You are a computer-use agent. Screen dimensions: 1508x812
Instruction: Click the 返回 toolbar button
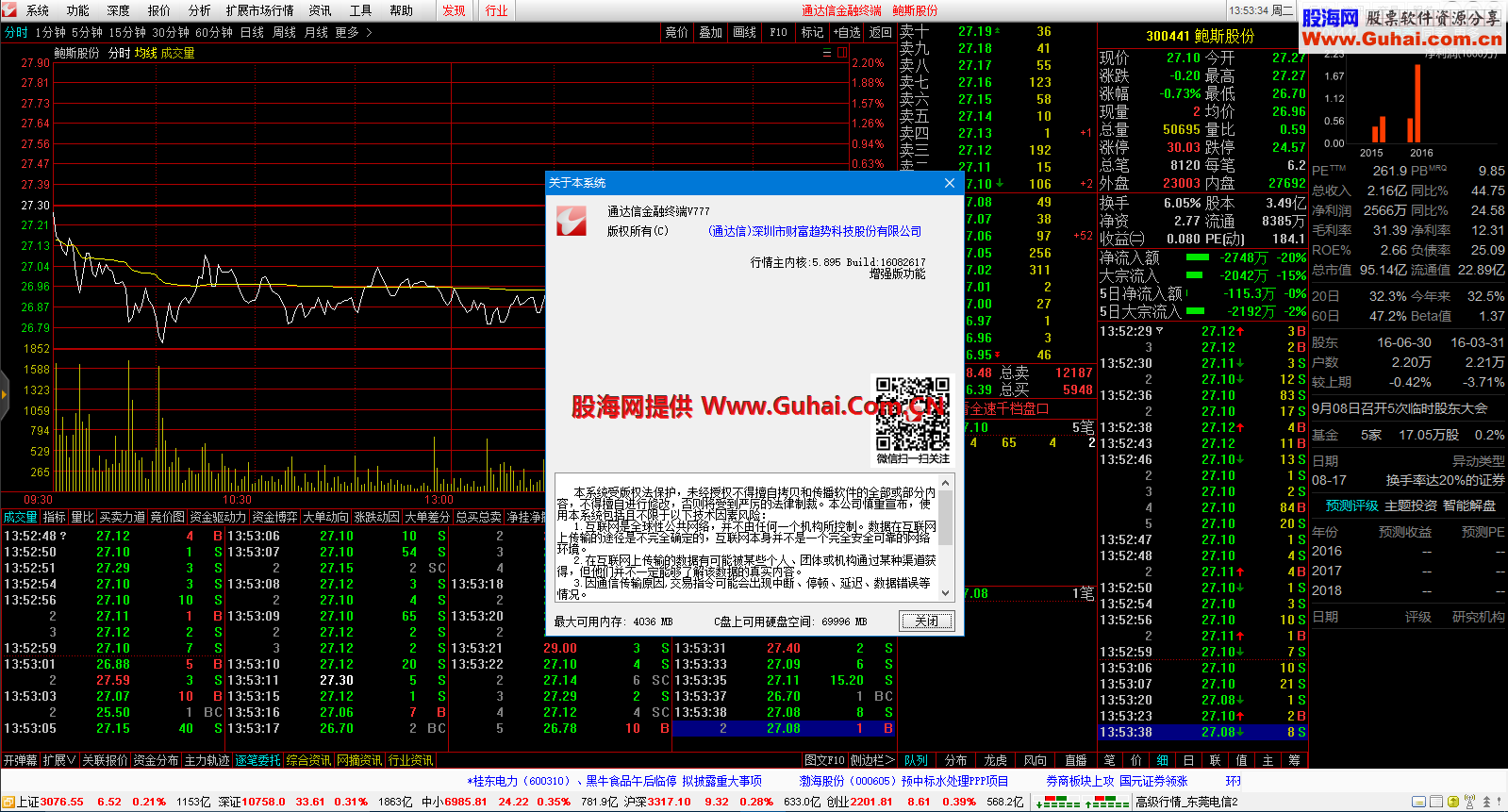point(881,32)
